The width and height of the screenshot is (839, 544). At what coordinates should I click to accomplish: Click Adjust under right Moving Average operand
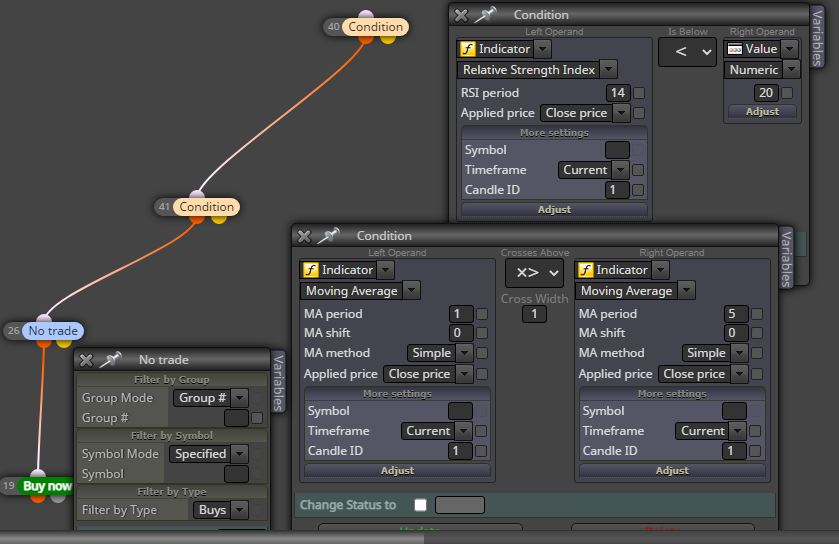pos(672,471)
